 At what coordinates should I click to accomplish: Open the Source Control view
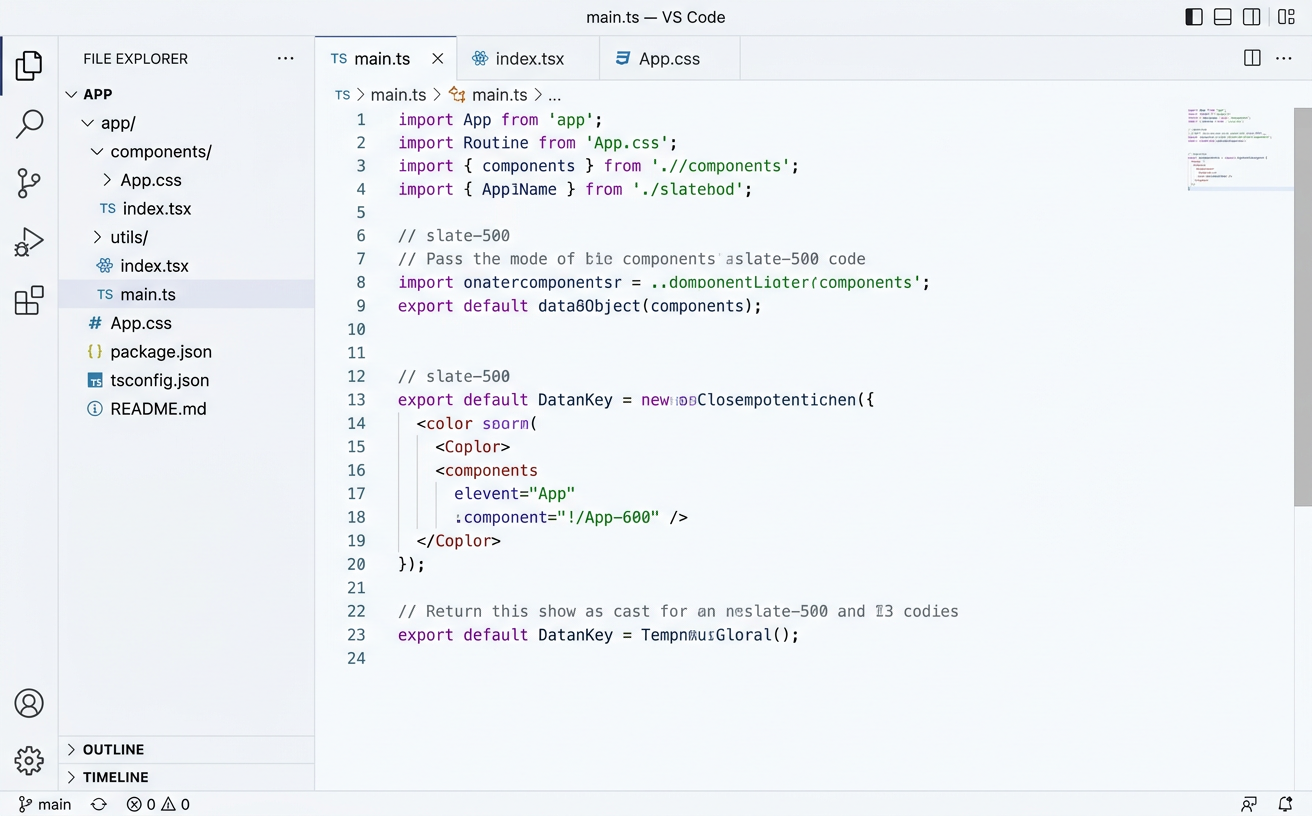29,183
